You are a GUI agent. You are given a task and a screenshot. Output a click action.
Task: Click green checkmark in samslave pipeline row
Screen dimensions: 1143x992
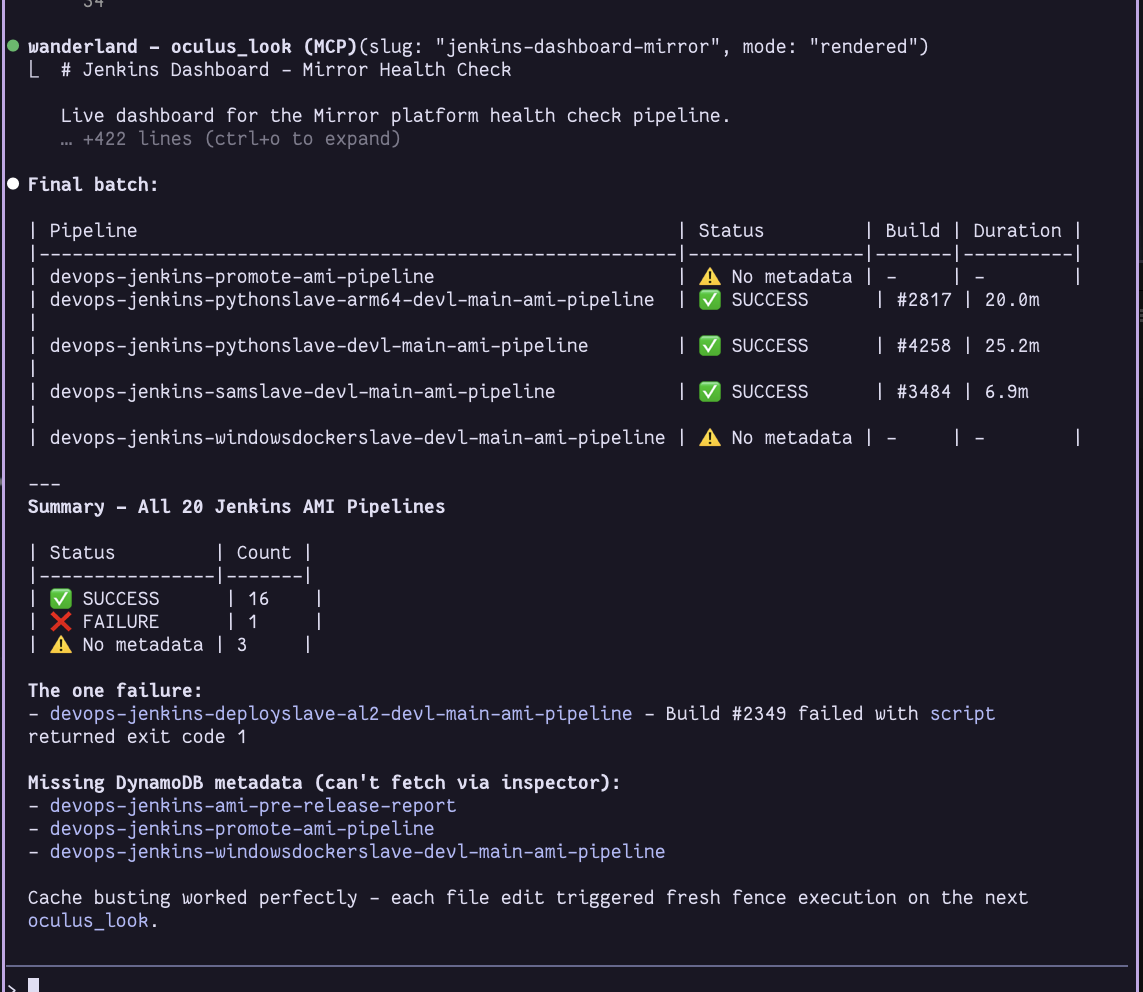pyautogui.click(x=709, y=392)
